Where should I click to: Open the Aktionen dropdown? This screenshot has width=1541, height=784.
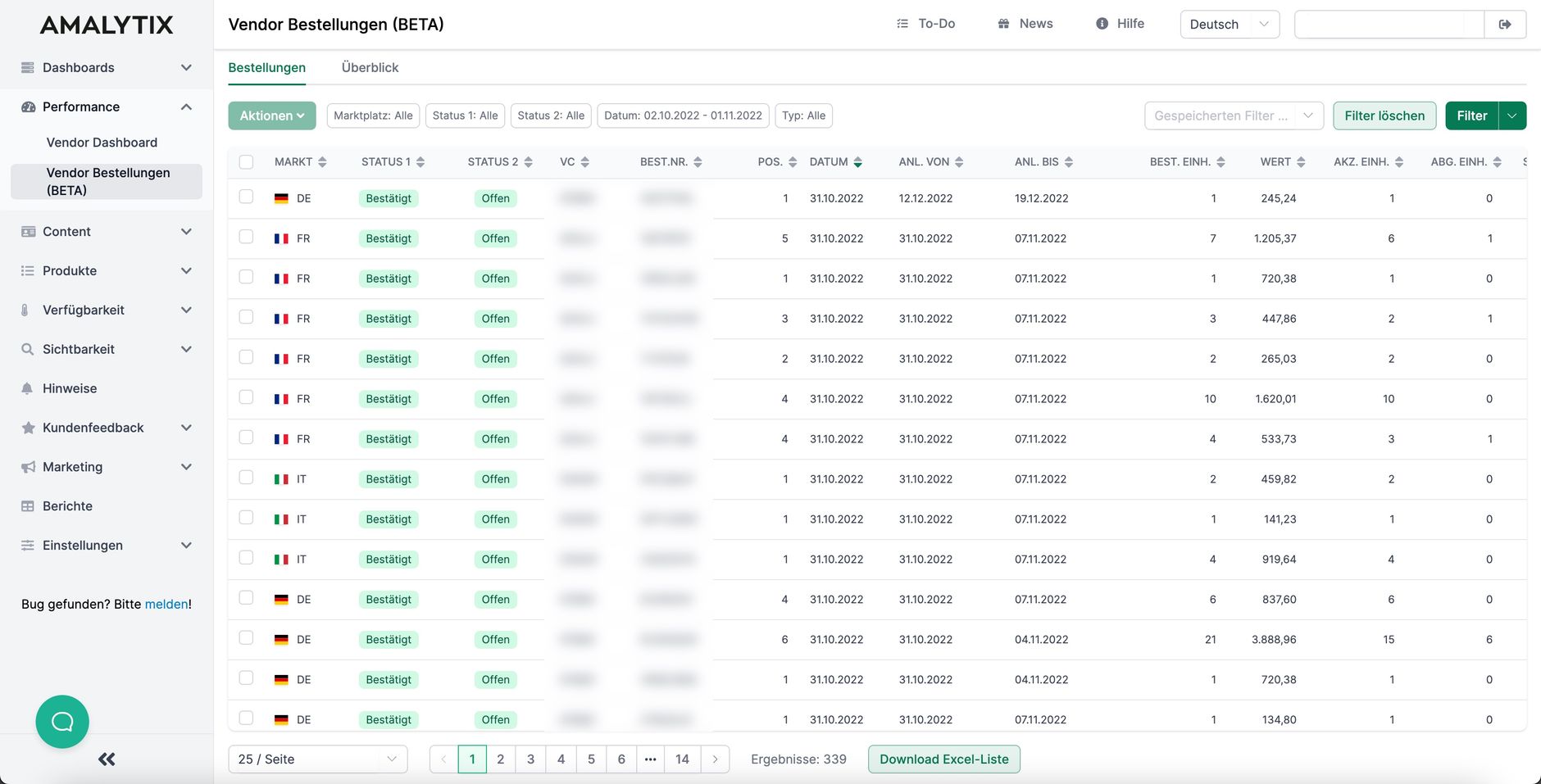click(272, 116)
